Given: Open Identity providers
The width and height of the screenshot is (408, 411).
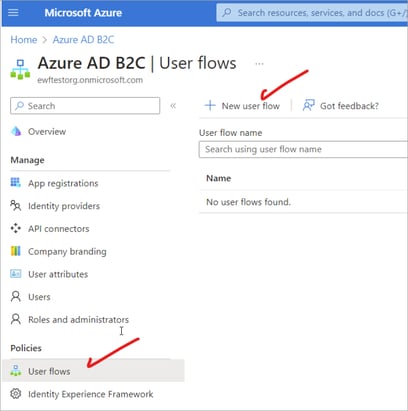Looking at the screenshot, I should tap(64, 206).
